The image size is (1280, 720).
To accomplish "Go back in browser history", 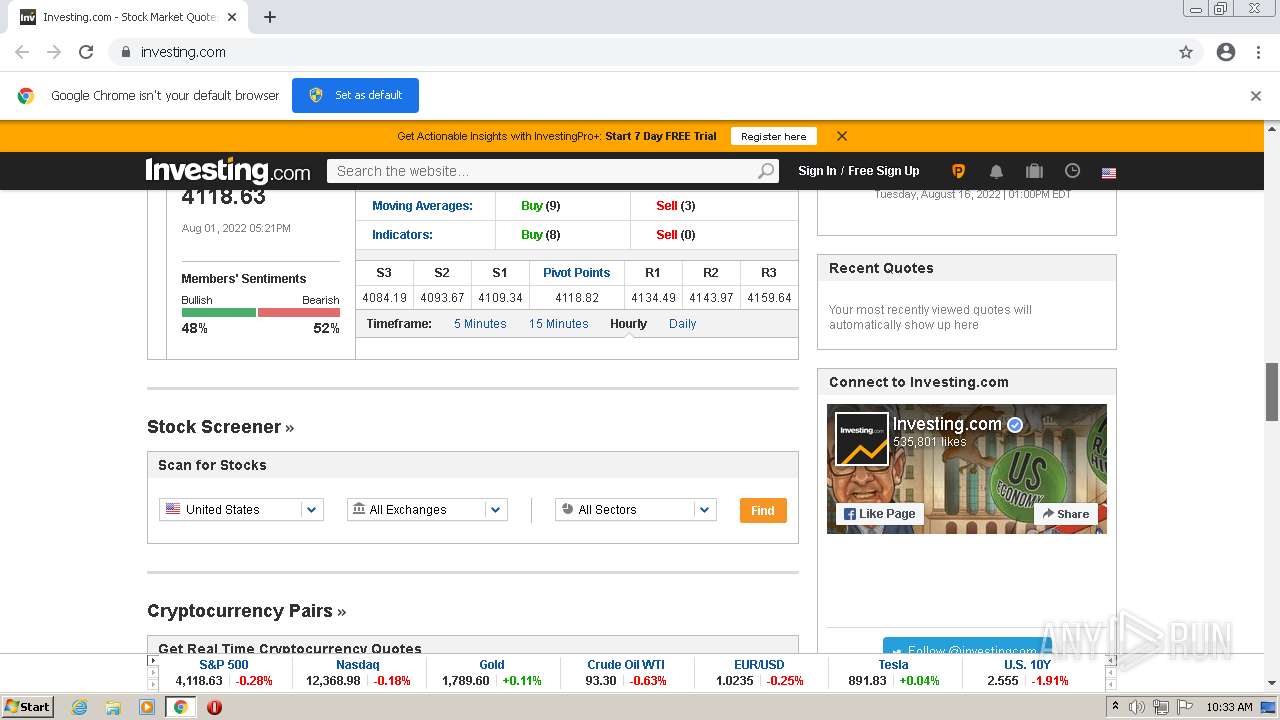I will [x=22, y=52].
